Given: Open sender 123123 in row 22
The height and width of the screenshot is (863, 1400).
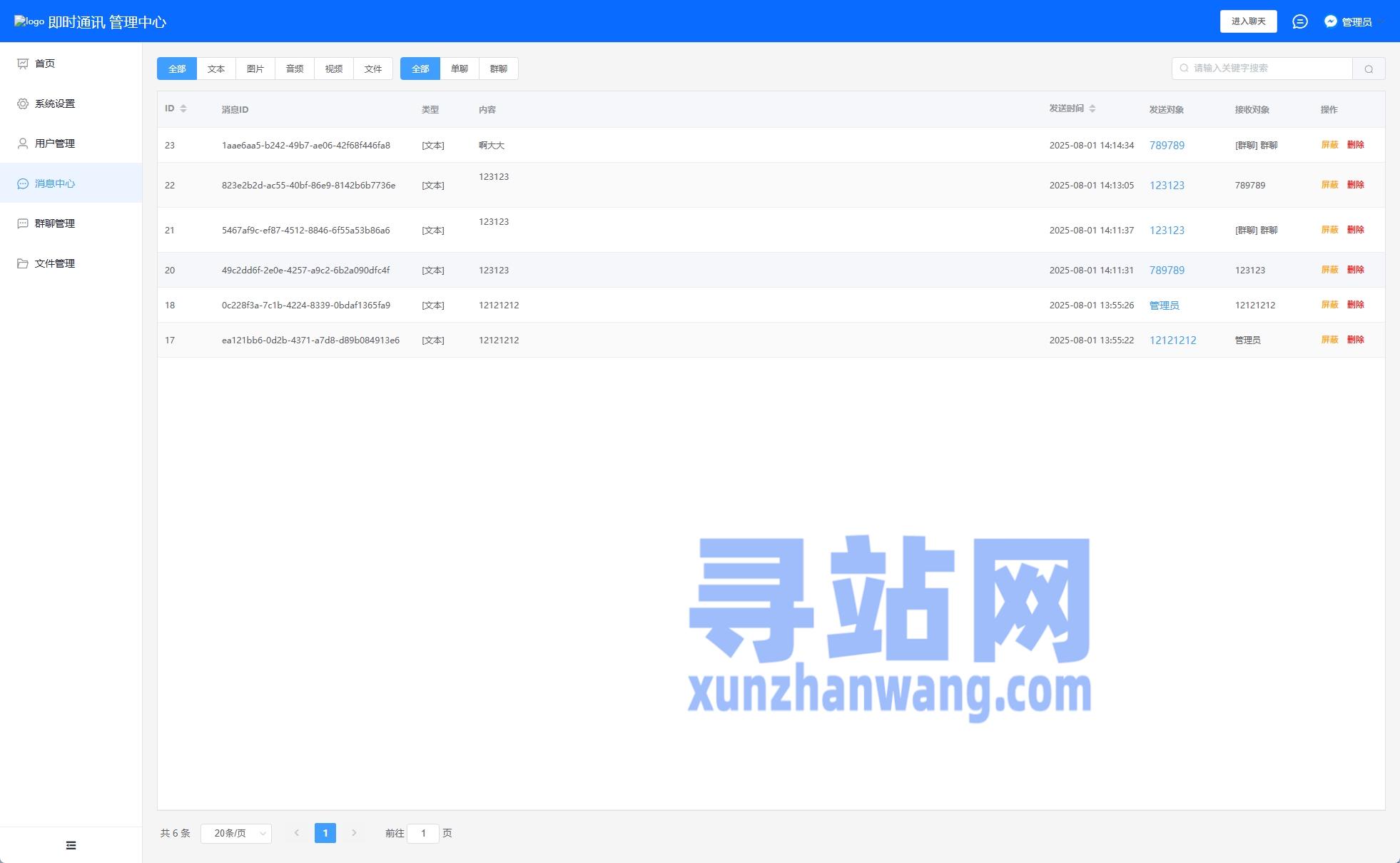Looking at the screenshot, I should pos(1167,185).
